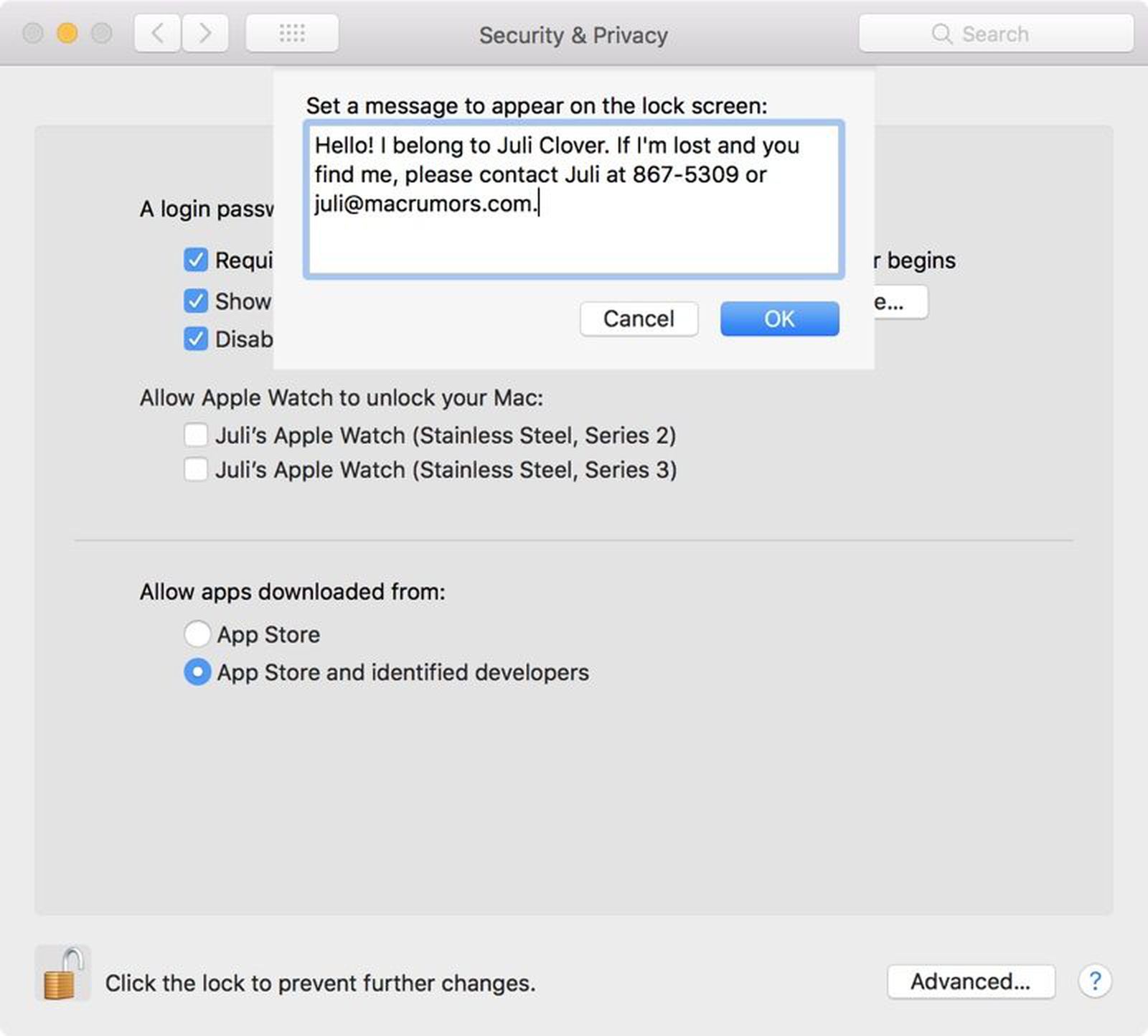Uncheck the Require password checkbox

tap(195, 260)
